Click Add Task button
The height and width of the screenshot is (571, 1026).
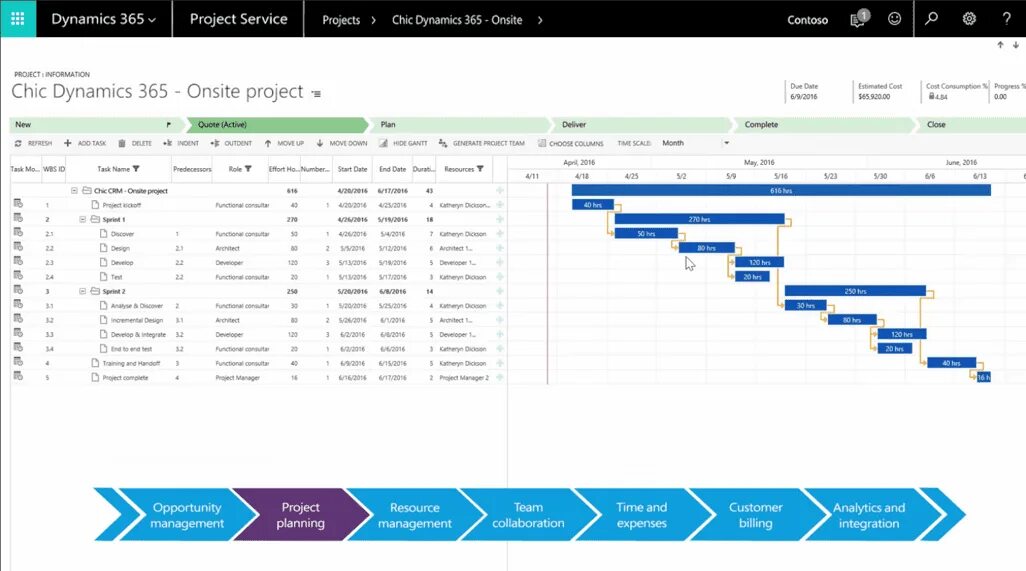point(84,143)
